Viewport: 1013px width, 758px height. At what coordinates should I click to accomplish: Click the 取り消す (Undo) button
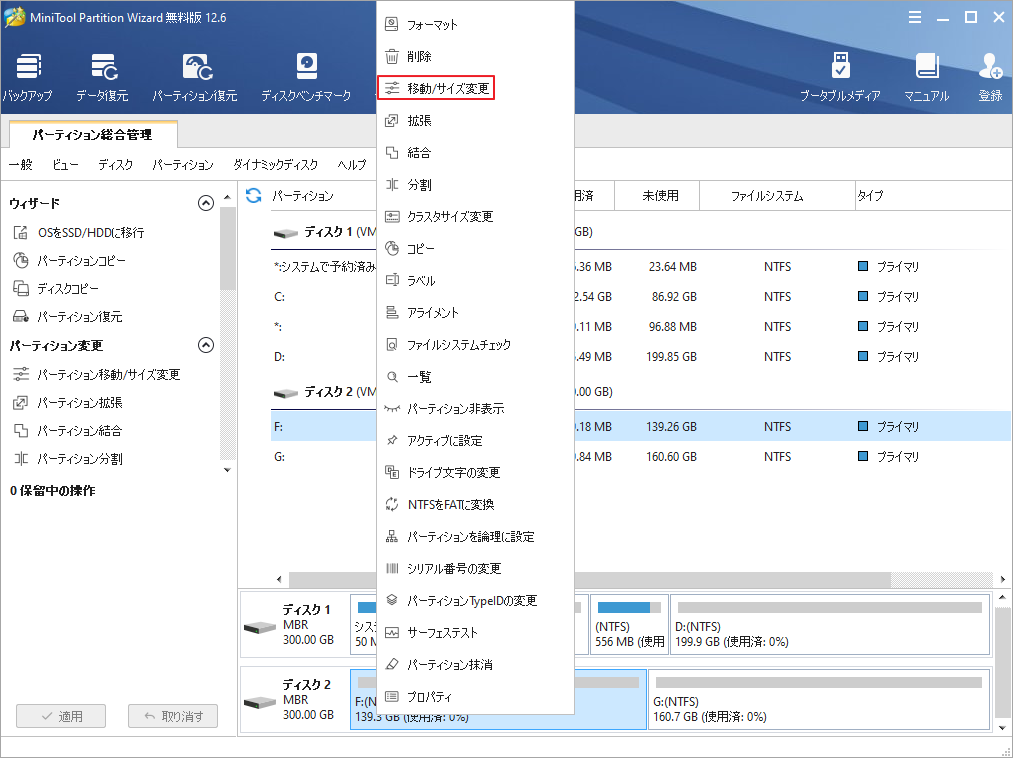[x=172, y=716]
